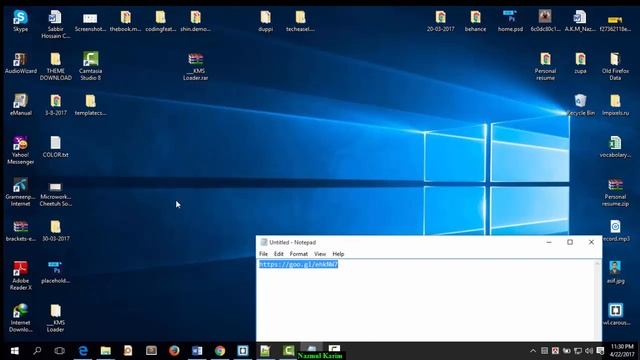Viewport: 640px width, 360px height.
Task: Minimize the Notepad window
Action: pyautogui.click(x=549, y=242)
